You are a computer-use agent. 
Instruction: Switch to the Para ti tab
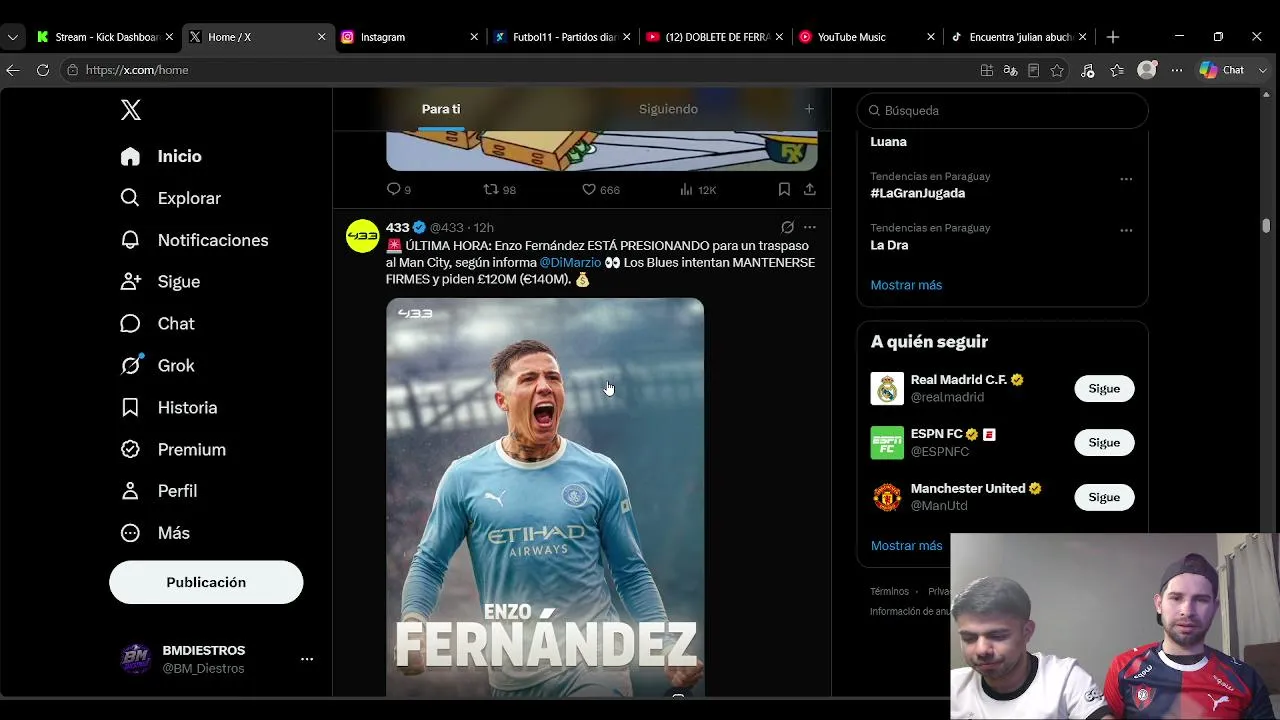point(441,109)
